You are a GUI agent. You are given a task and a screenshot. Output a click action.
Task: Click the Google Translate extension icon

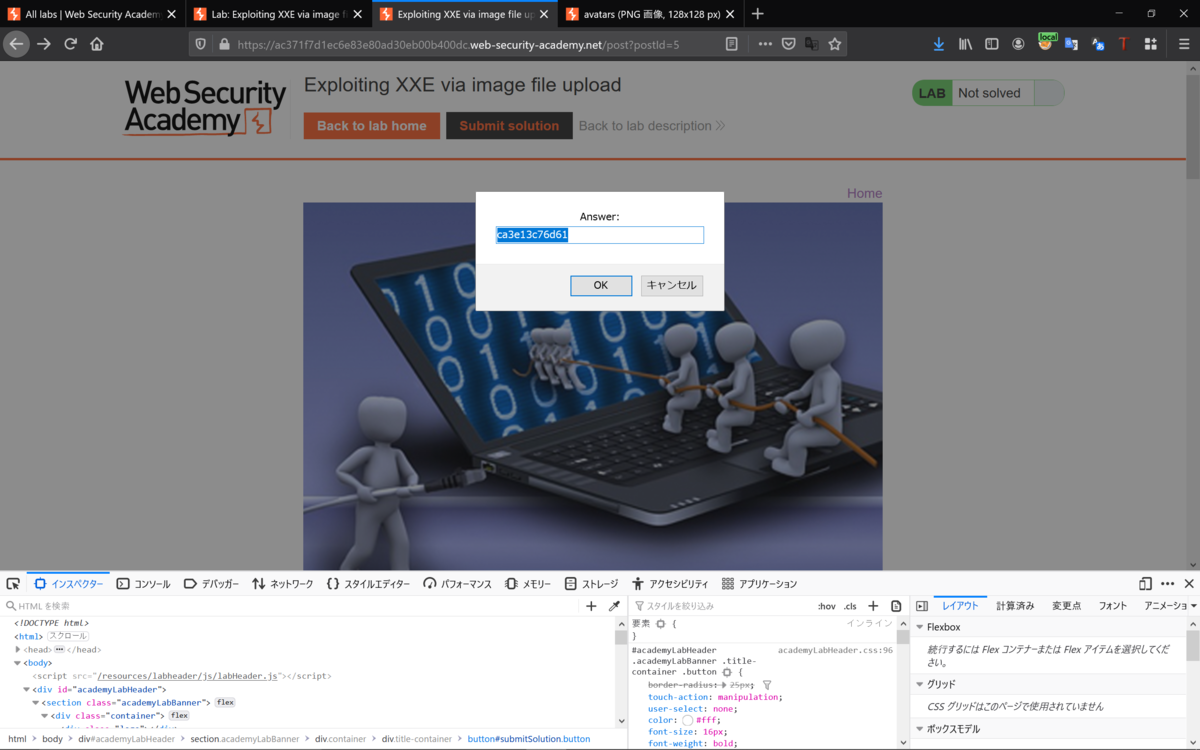pos(1071,44)
